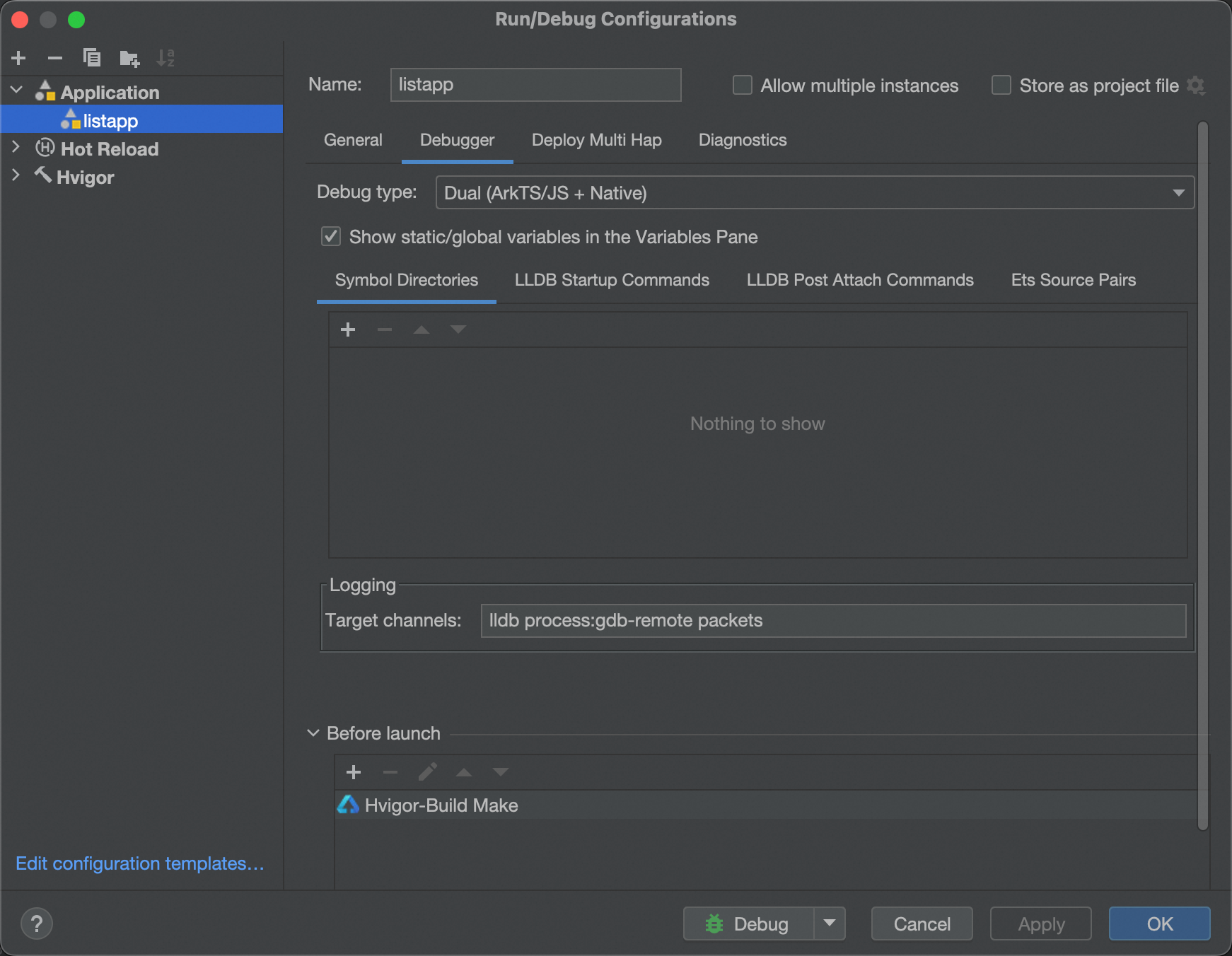Add a Before launch task

[354, 772]
